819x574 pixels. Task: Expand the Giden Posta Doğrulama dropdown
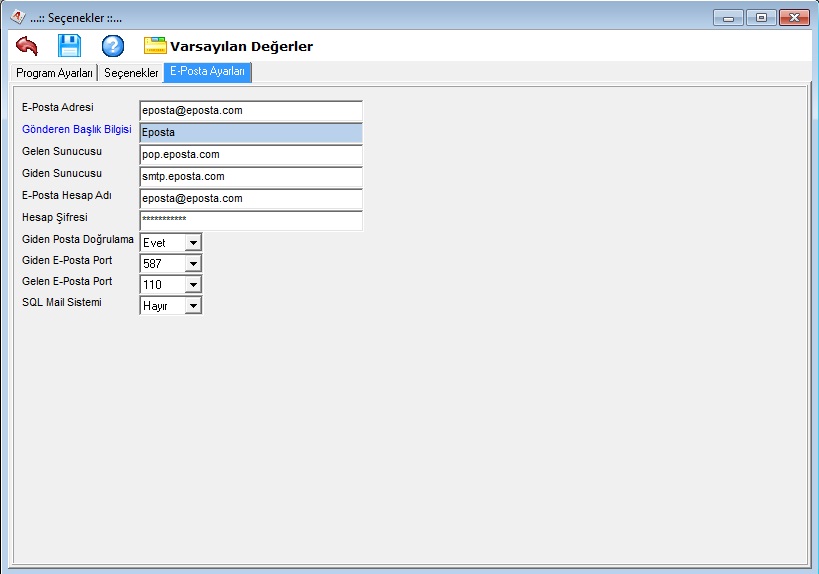pos(193,243)
